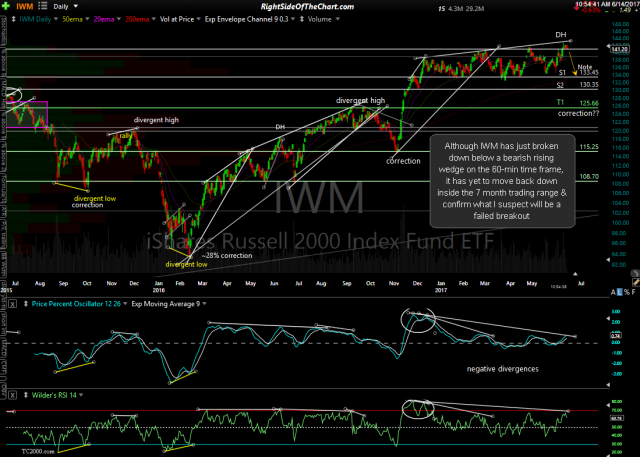
Task: Click the PPO pane move handle
Action: click(x=25, y=304)
